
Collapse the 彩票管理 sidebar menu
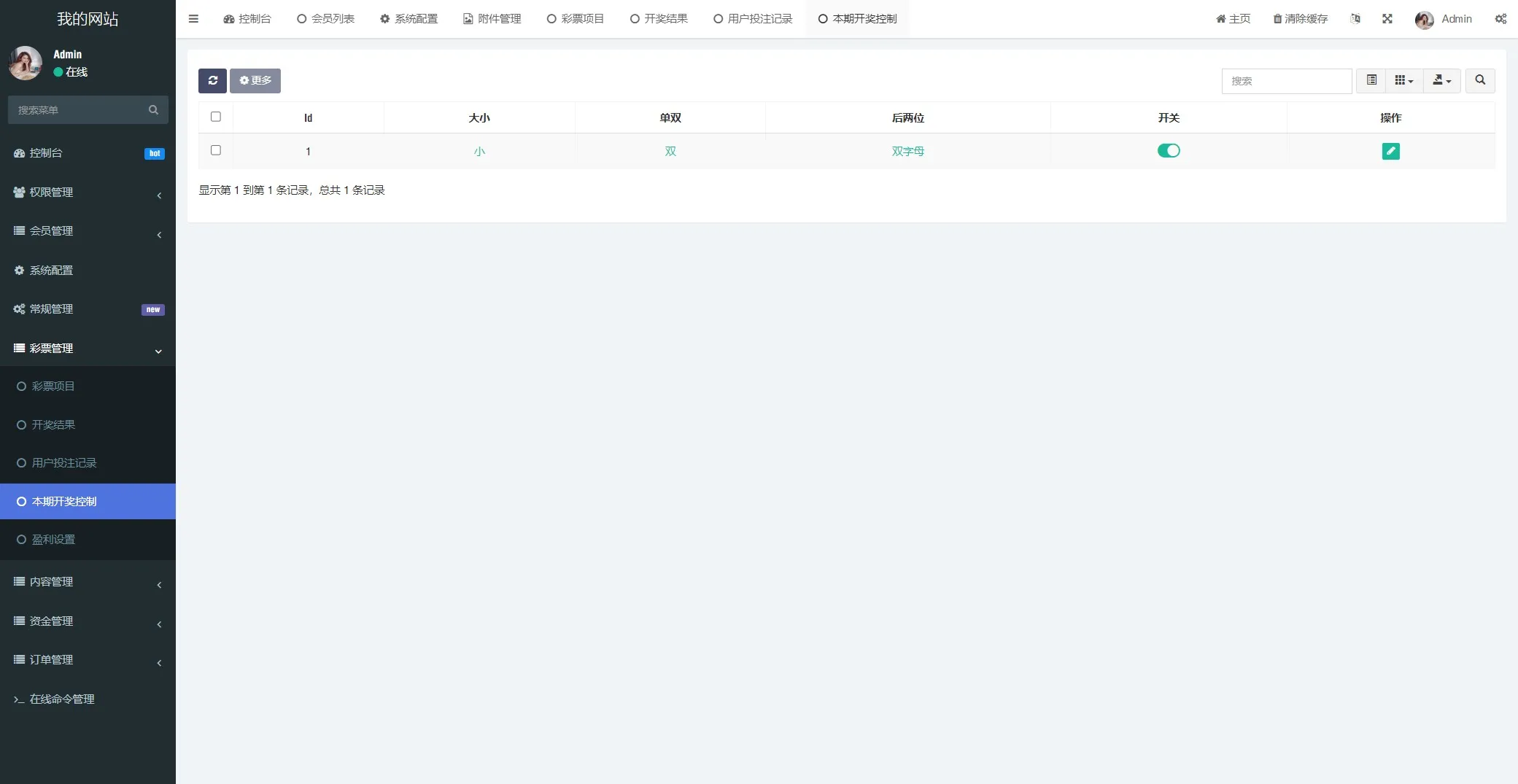(x=88, y=349)
